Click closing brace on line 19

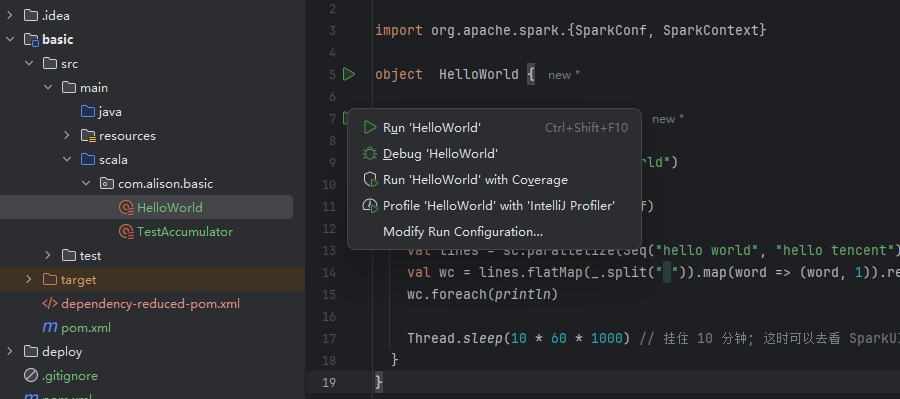pyautogui.click(x=378, y=382)
